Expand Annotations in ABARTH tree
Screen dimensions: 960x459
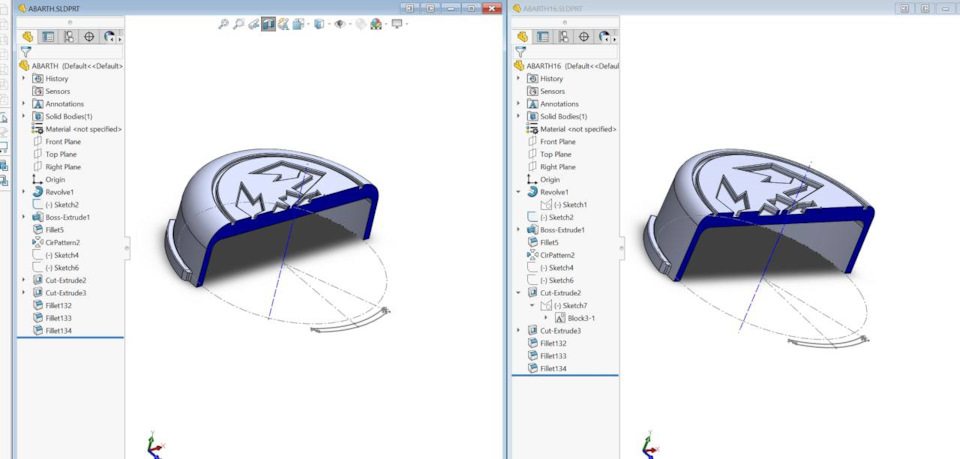click(x=24, y=103)
